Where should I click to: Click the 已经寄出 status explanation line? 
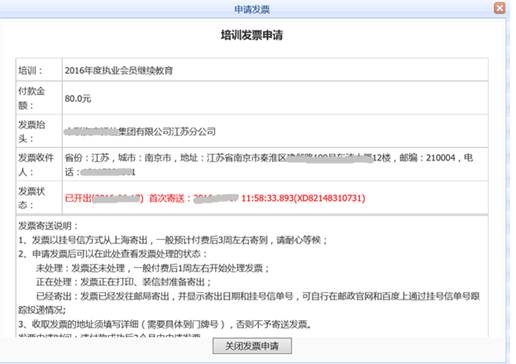[249, 303]
